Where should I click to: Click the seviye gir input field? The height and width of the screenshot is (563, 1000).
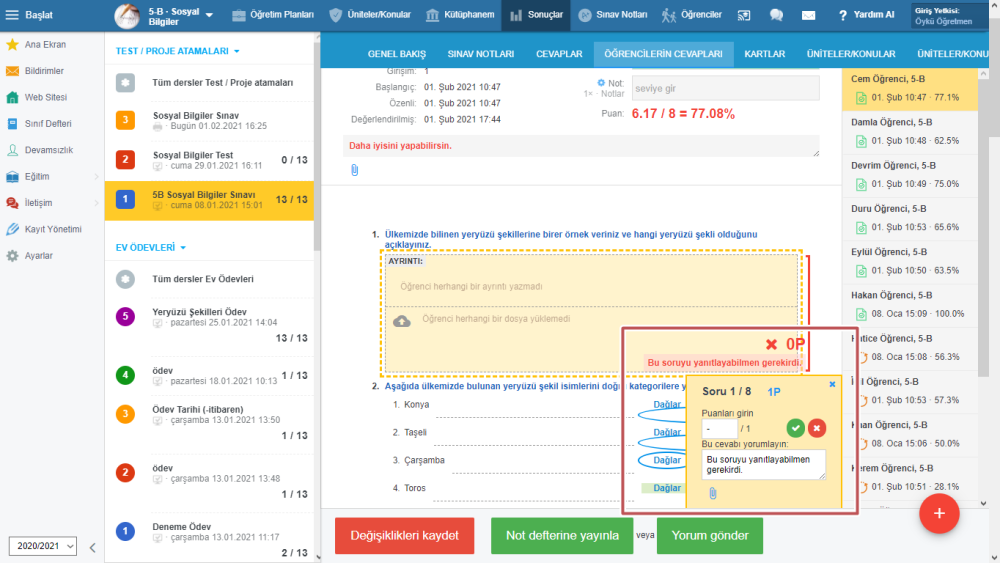click(725, 88)
